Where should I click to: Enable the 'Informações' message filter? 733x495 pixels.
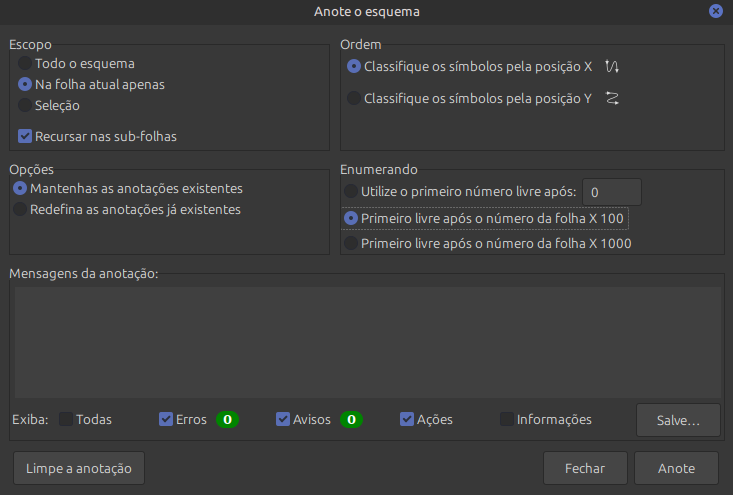click(x=507, y=420)
